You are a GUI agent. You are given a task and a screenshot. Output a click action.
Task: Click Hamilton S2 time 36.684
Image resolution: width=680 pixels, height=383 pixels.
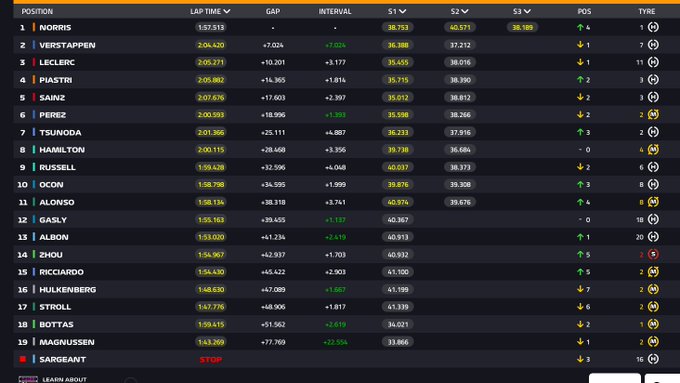[x=460, y=150]
